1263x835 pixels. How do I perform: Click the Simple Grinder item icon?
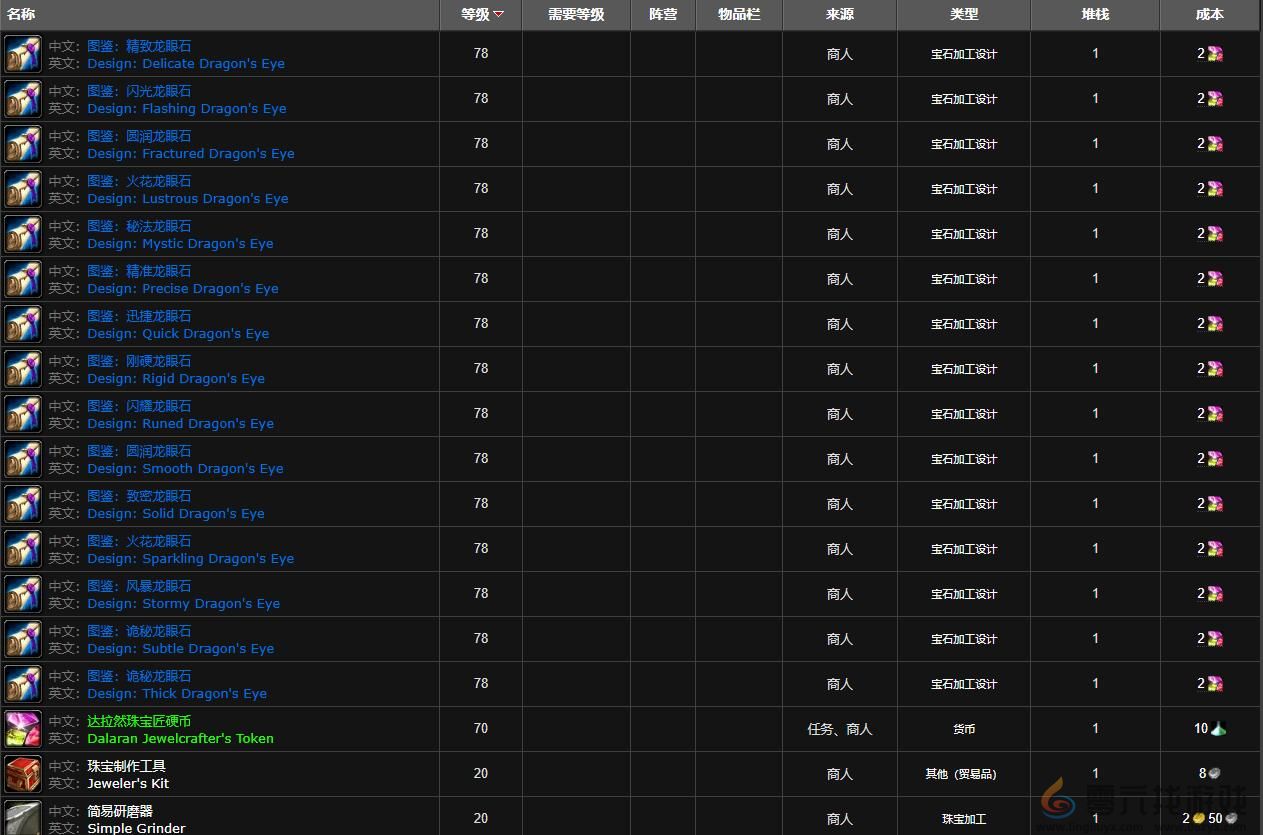click(x=23, y=817)
